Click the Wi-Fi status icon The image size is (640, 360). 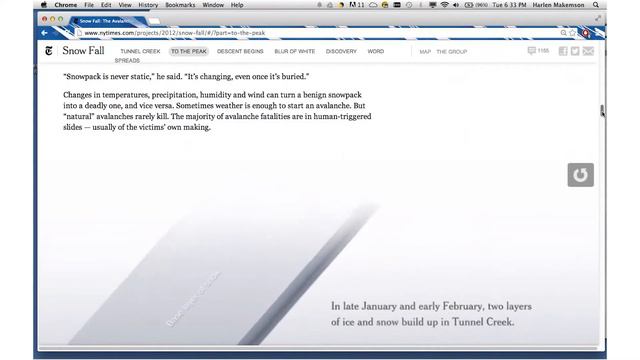444,5
